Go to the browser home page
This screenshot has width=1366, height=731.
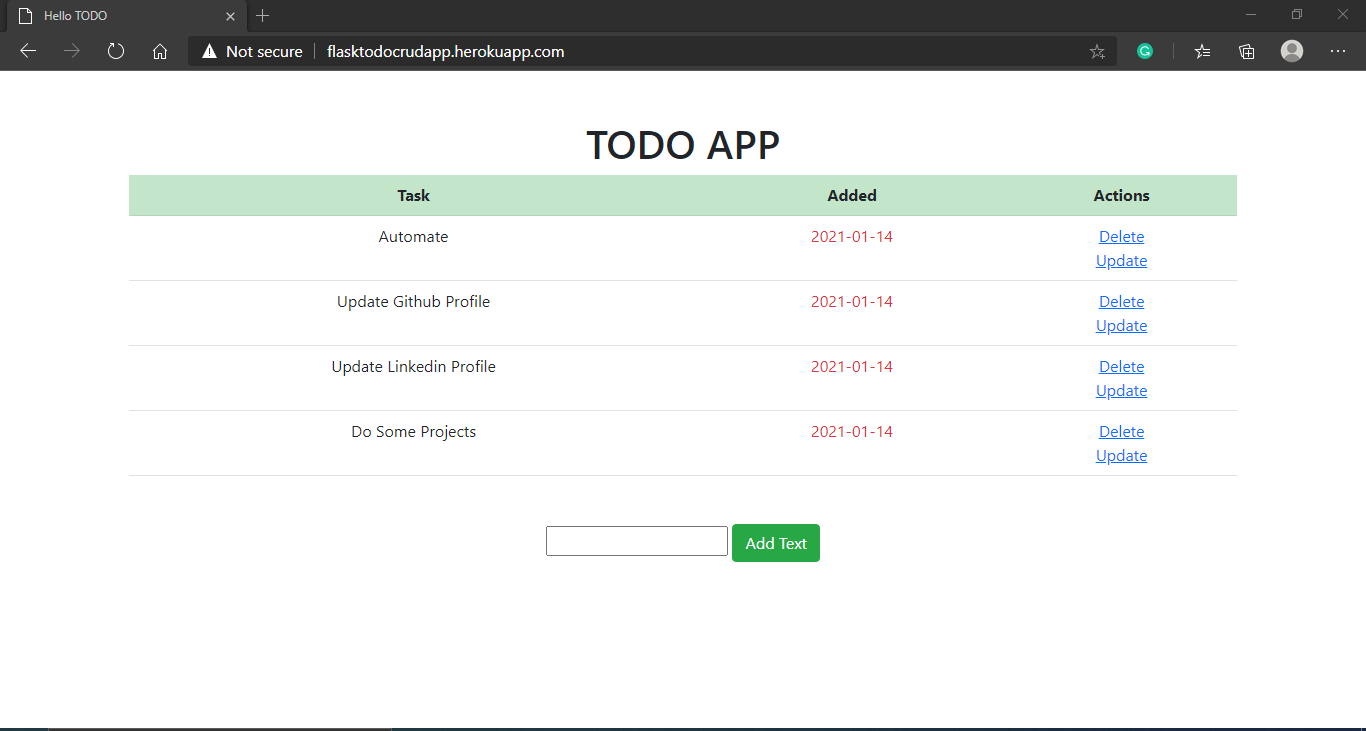160,51
